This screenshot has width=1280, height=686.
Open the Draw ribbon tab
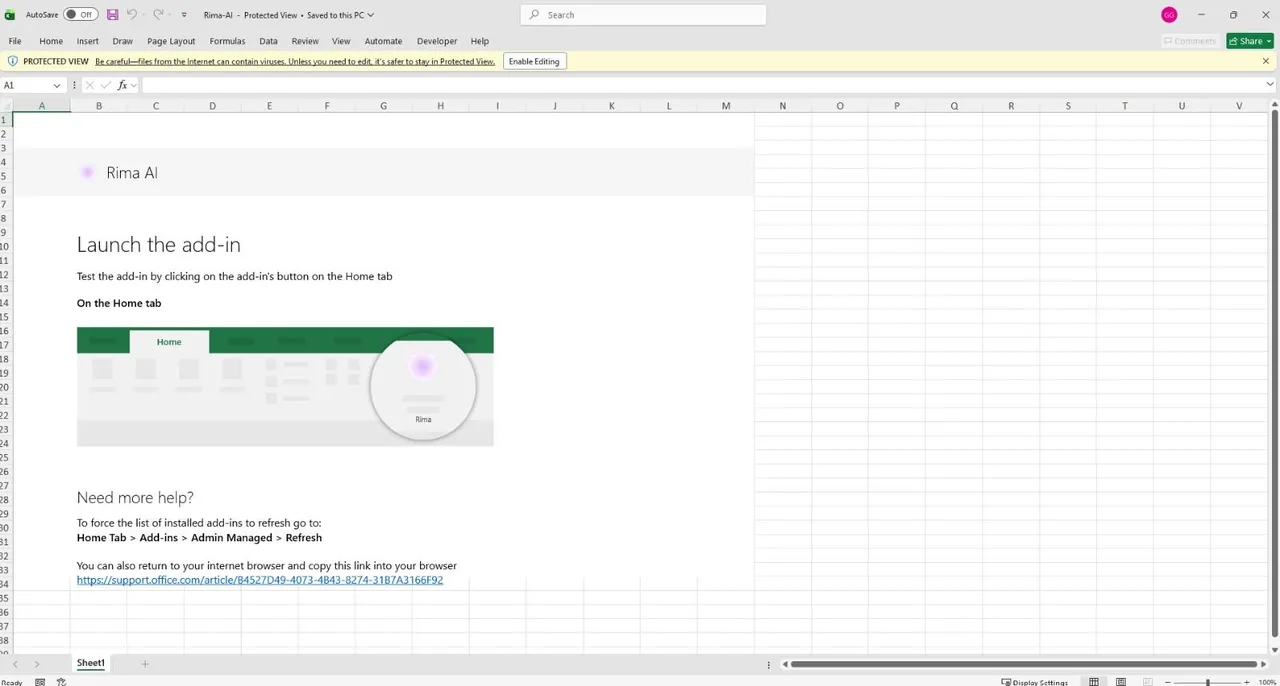[123, 41]
